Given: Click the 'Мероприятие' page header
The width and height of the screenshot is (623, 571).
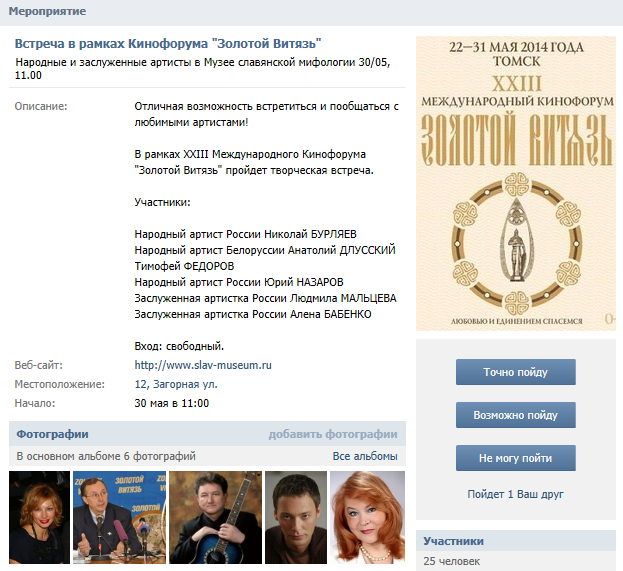Looking at the screenshot, I should click(x=47, y=11).
